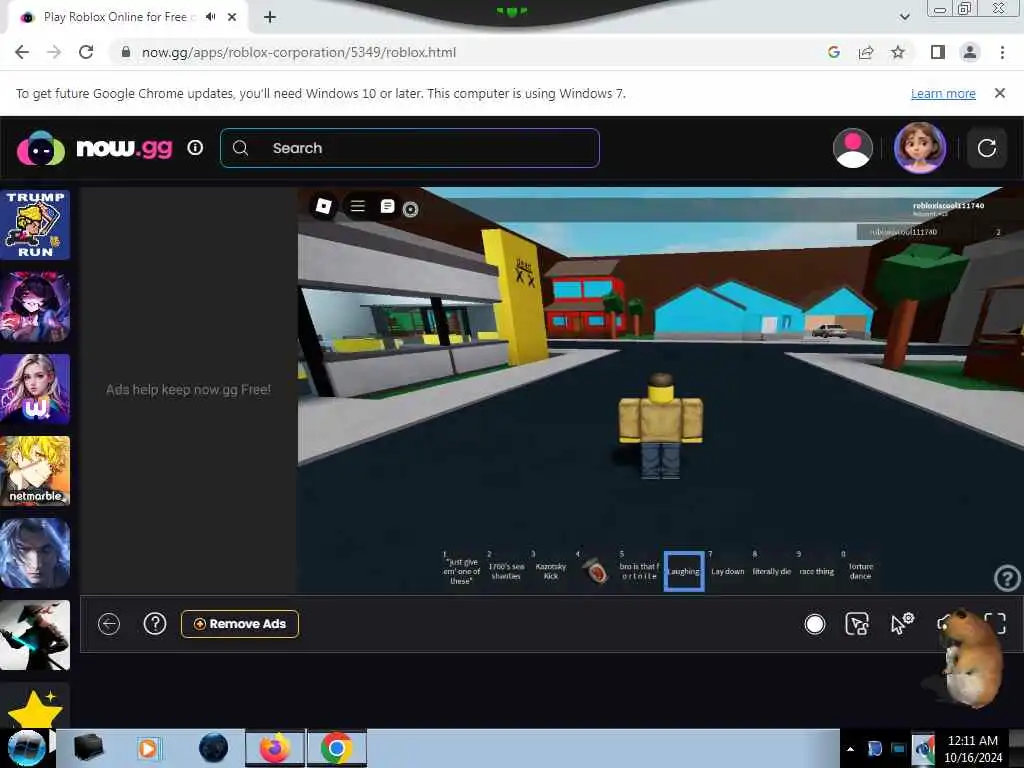Viewport: 1024px width, 768px height.
Task: Select the "1700's sea shanties" hotbar slot
Action: coord(506,571)
